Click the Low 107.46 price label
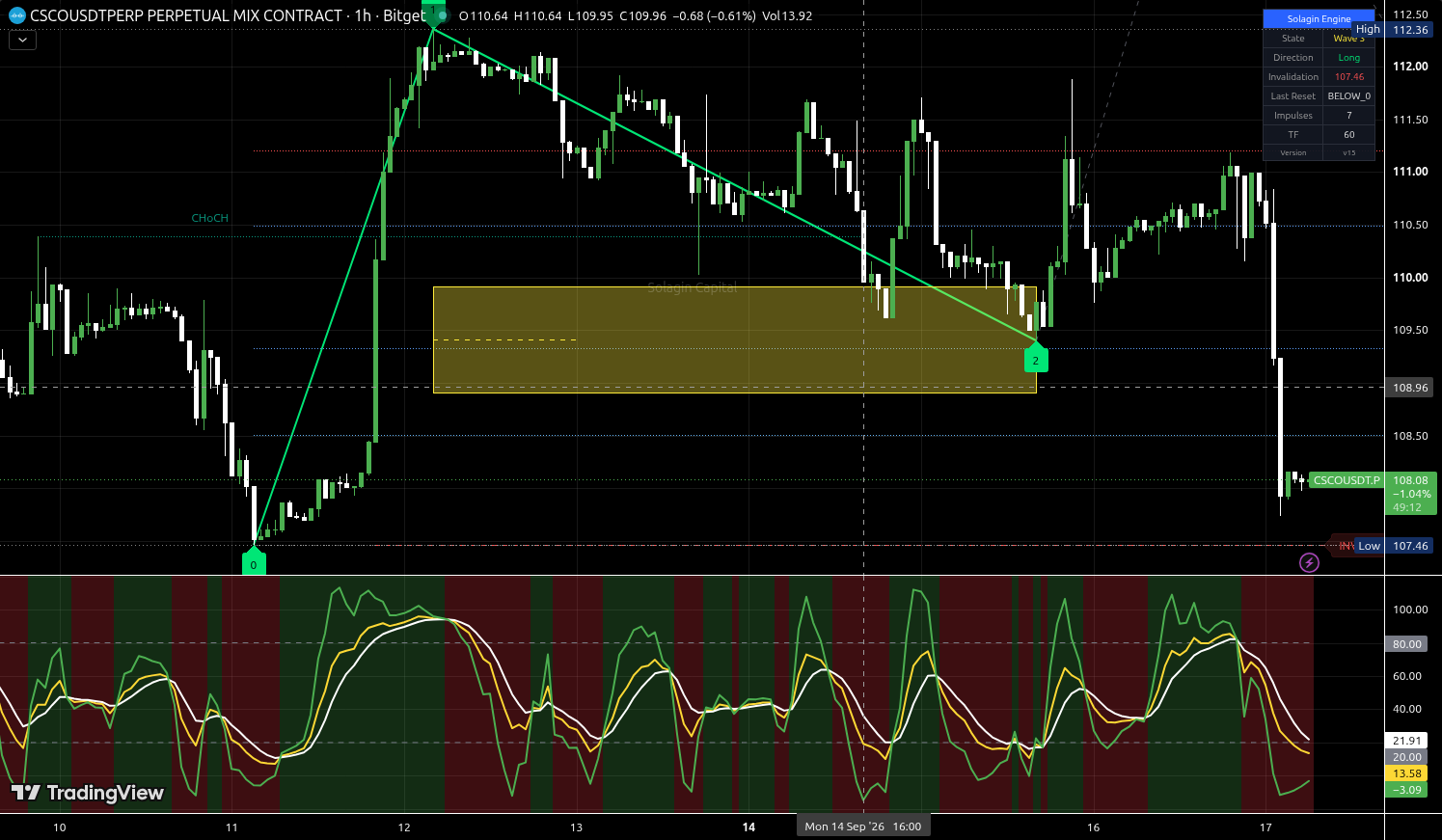The image size is (1442, 840). [x=1393, y=546]
